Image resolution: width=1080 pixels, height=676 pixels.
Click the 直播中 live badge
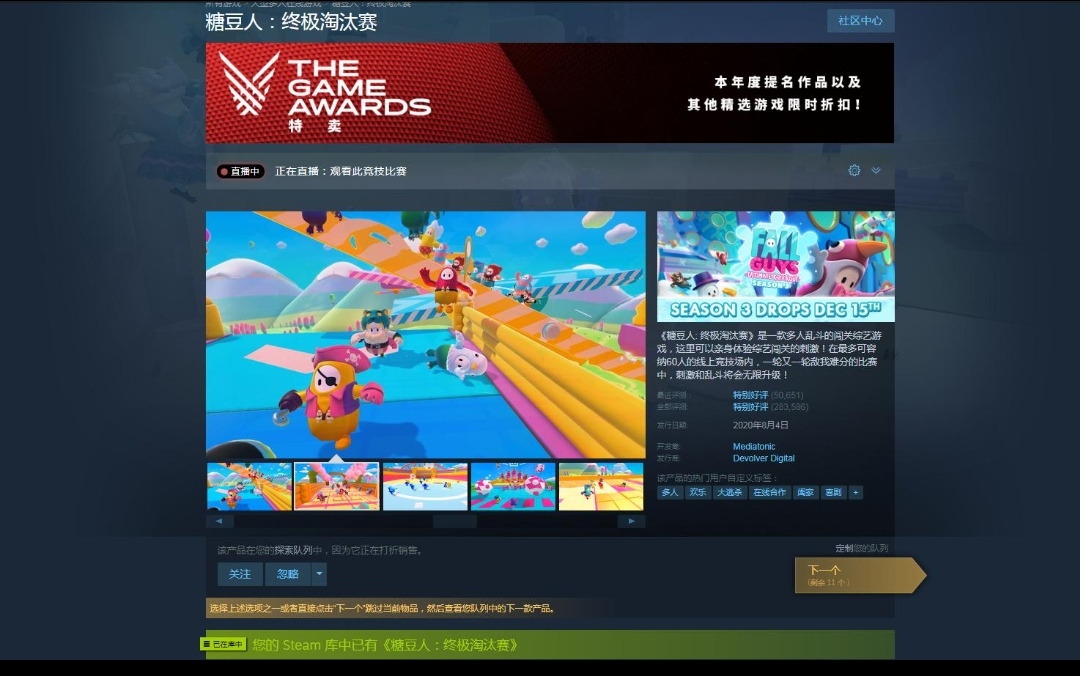(x=241, y=171)
